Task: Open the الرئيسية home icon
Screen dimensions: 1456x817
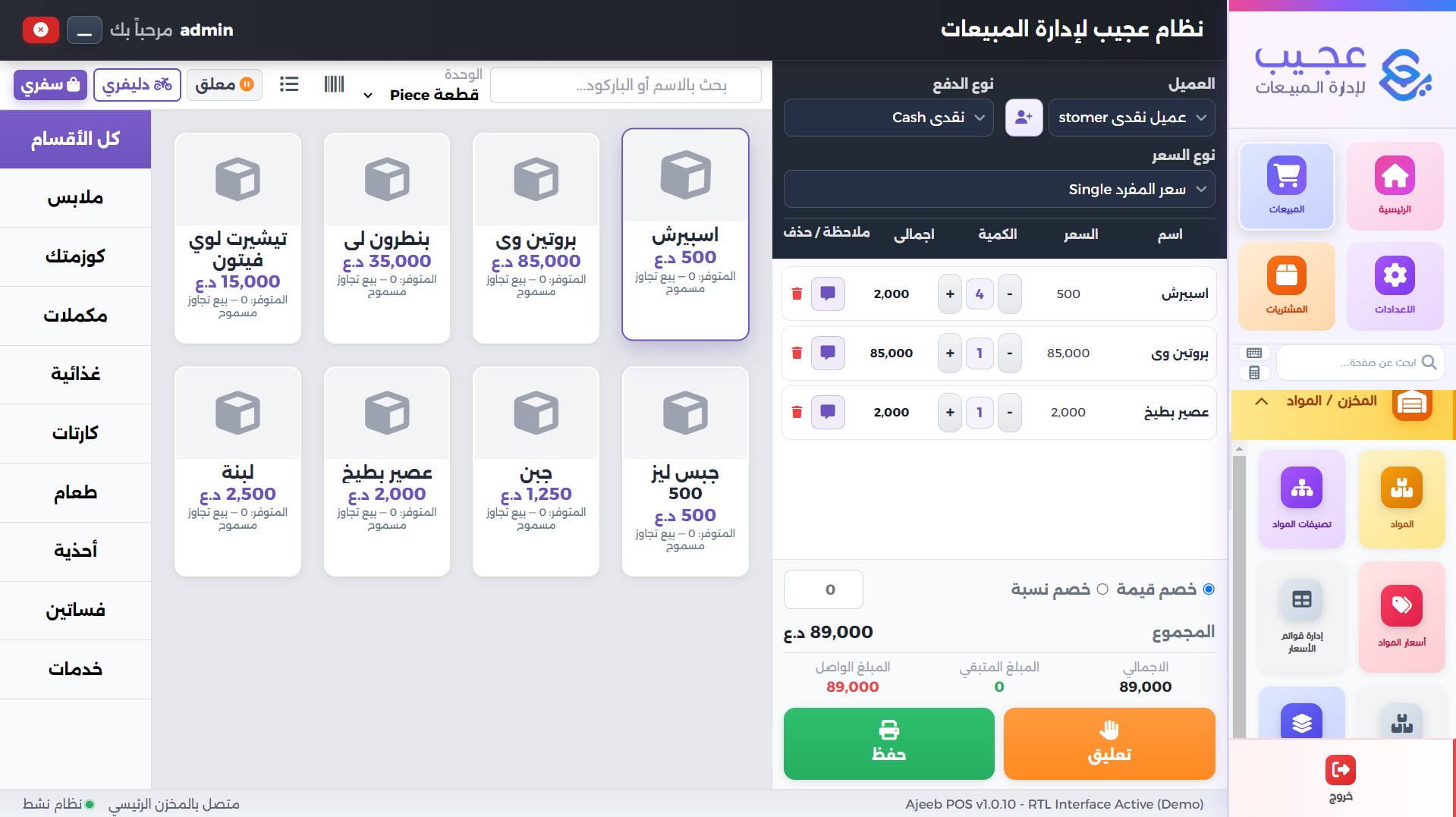Action: (1395, 186)
